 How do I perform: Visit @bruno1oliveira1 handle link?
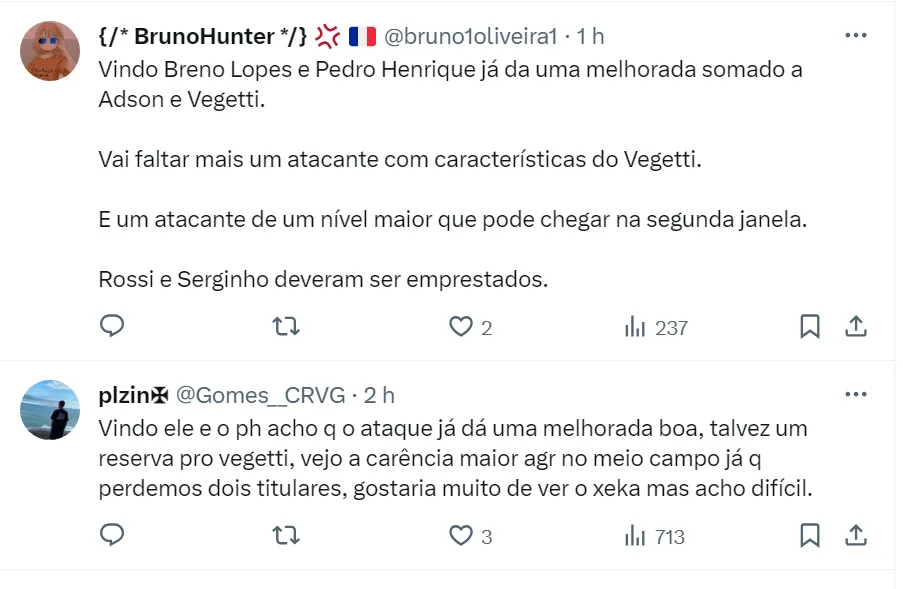[x=470, y=37]
